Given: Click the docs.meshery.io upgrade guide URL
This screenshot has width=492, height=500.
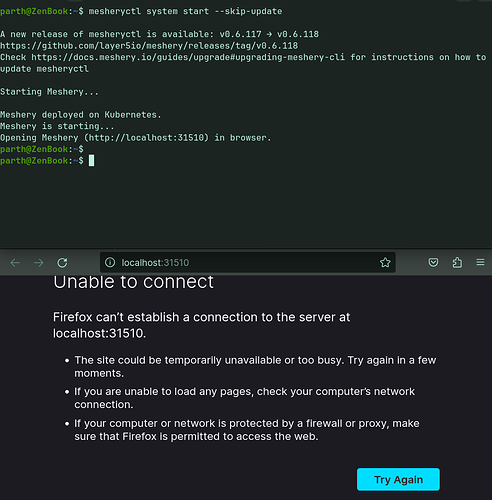Looking at the screenshot, I should tap(188, 57).
